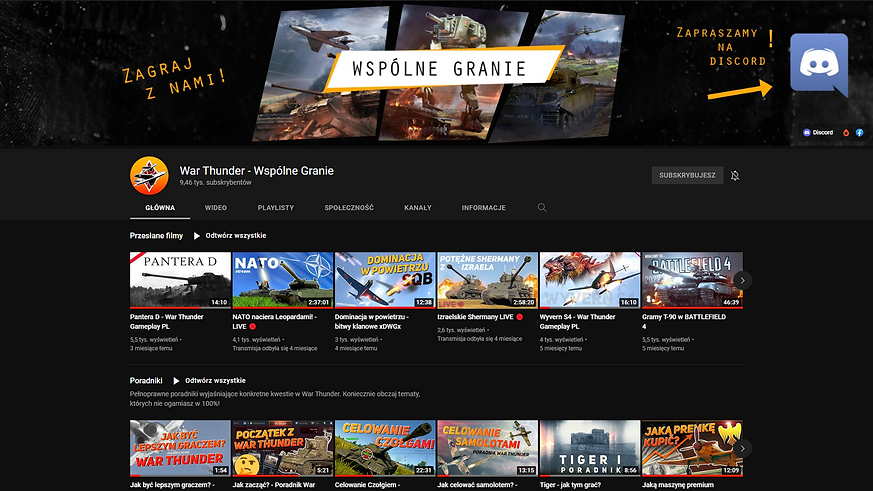
Task: Click the SUBSKRYBUJESZ button
Action: pyautogui.click(x=688, y=175)
